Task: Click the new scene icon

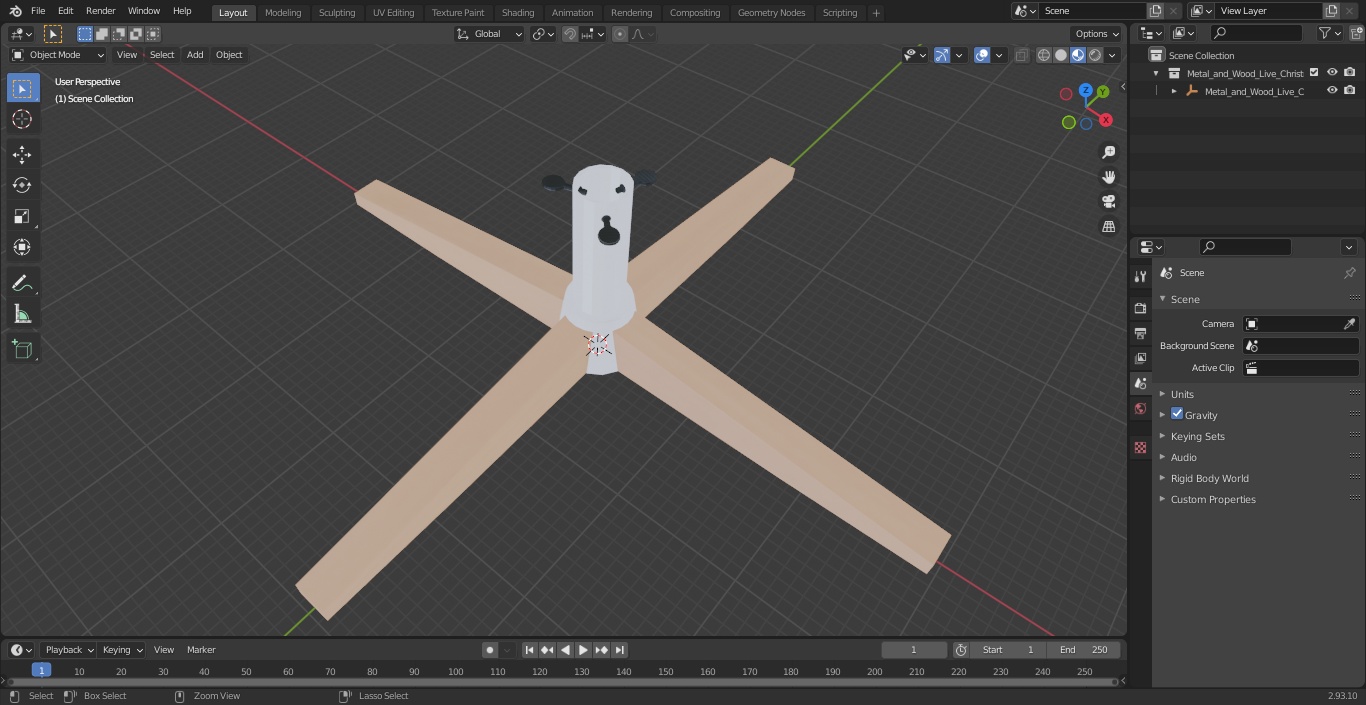Action: pos(1155,11)
